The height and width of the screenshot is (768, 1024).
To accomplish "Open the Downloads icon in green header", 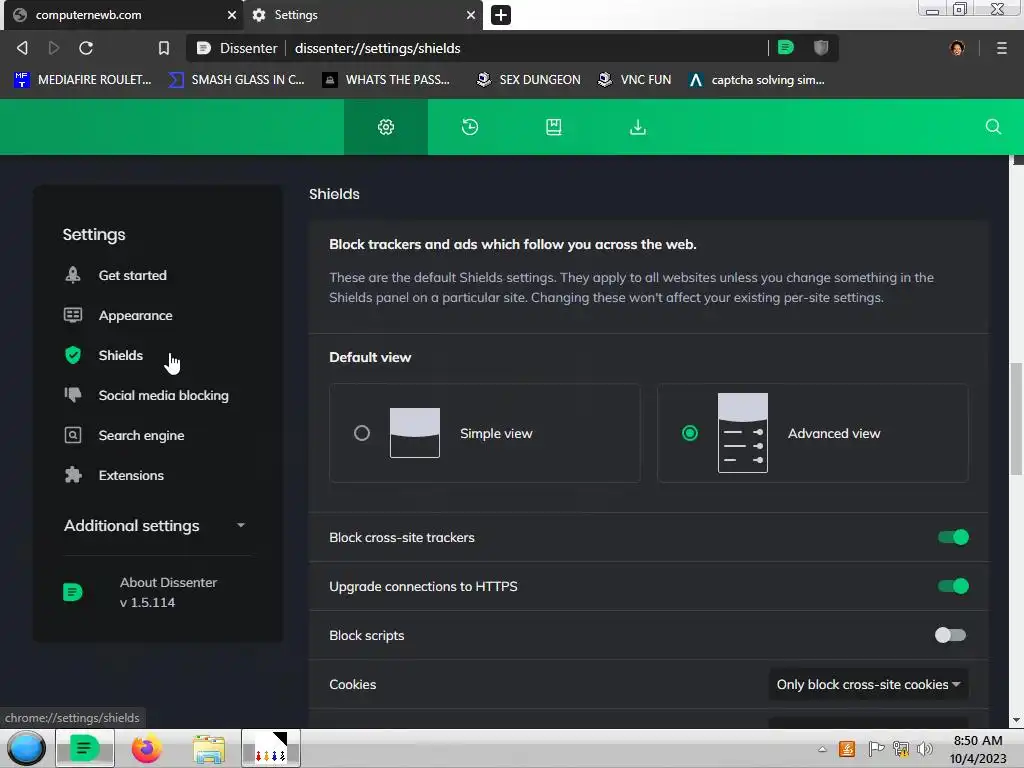I will [637, 127].
